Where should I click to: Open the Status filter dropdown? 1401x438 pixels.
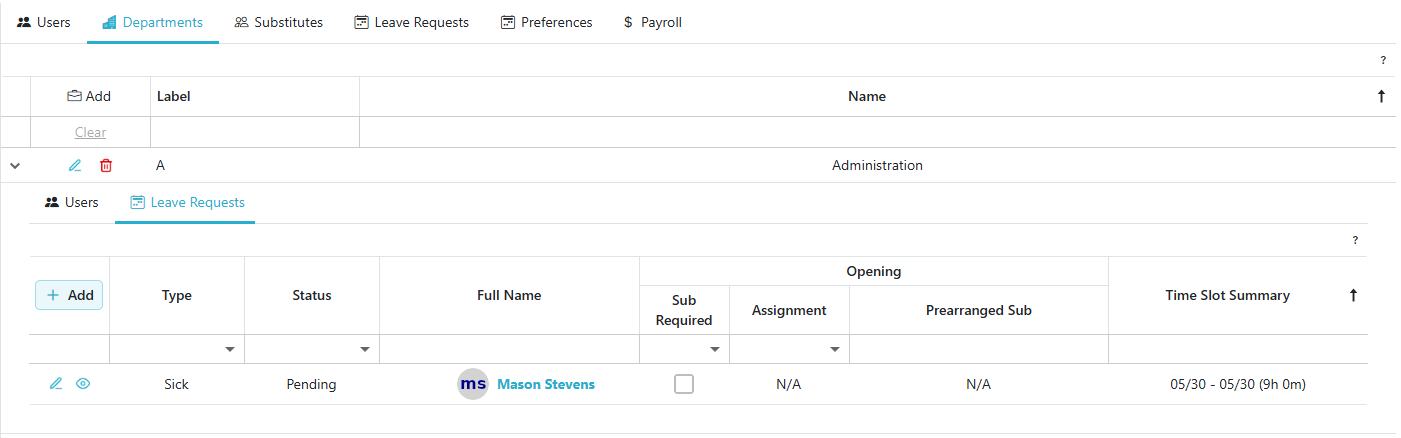click(365, 349)
